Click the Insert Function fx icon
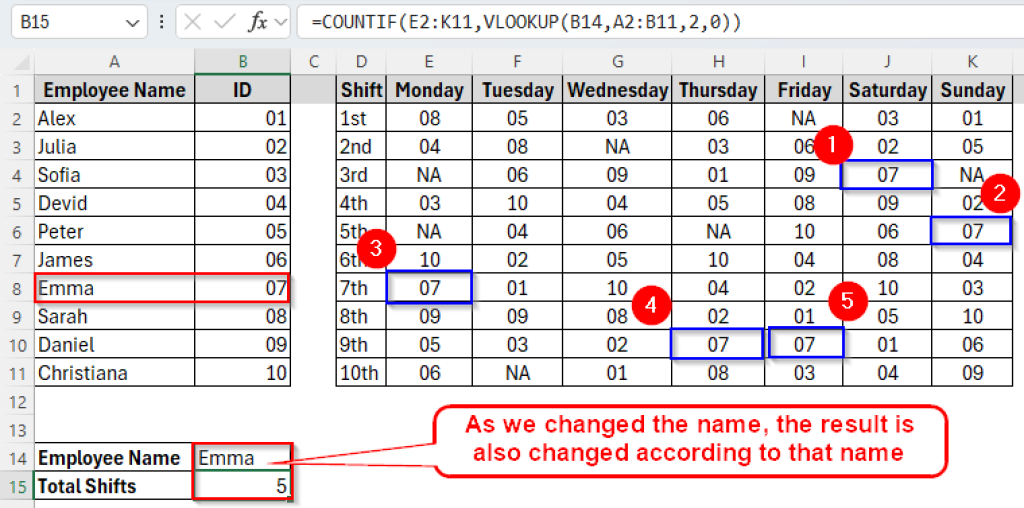Screen dimensions: 1024x508 [257, 22]
